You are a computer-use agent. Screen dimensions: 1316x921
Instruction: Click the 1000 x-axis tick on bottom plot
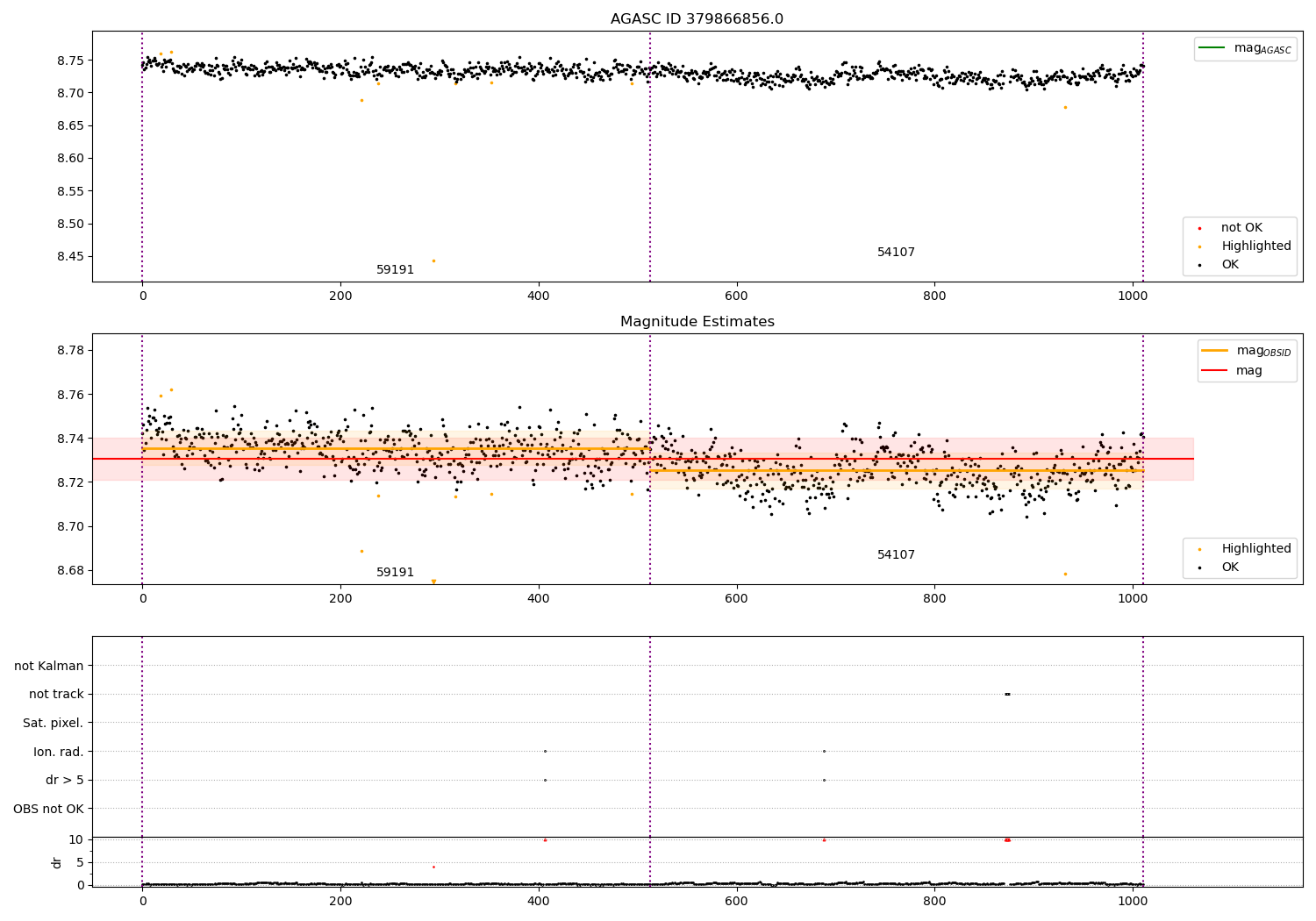pyautogui.click(x=1133, y=901)
